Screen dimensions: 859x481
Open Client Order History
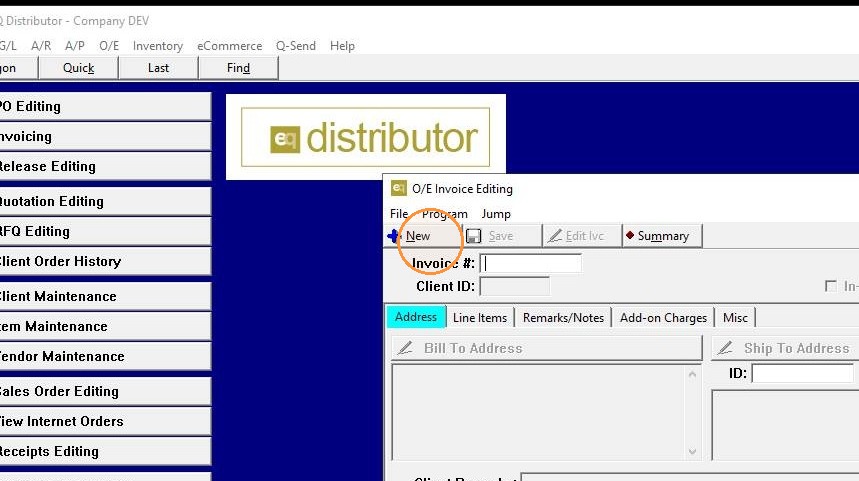point(104,261)
